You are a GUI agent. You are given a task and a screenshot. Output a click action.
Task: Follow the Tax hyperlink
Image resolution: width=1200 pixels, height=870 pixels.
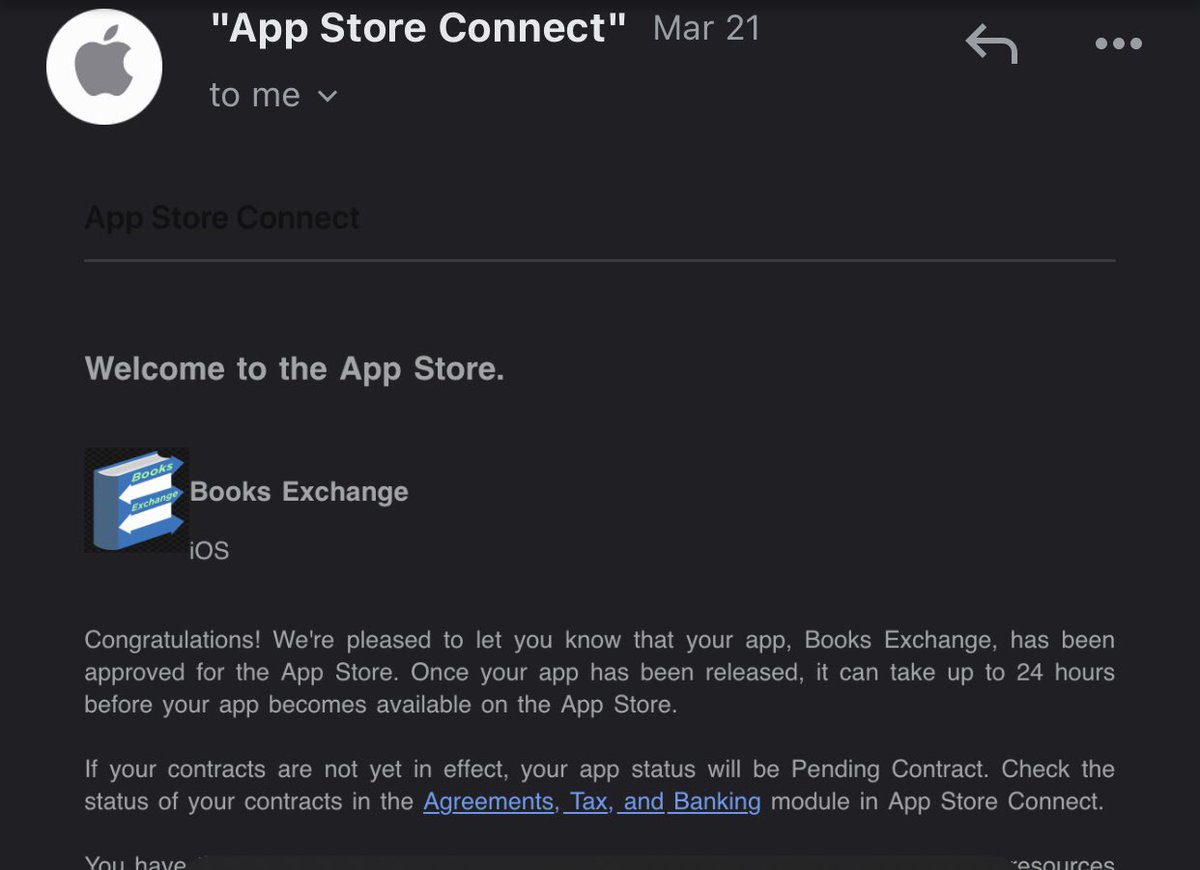tap(586, 801)
